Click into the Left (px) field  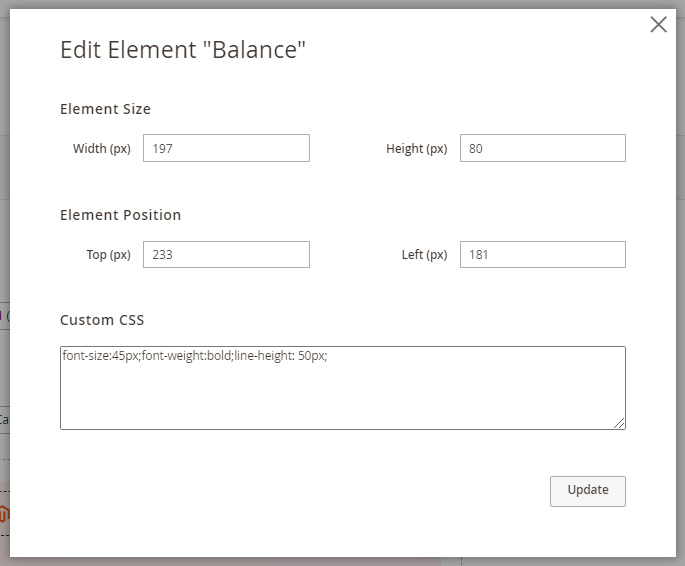tap(543, 254)
